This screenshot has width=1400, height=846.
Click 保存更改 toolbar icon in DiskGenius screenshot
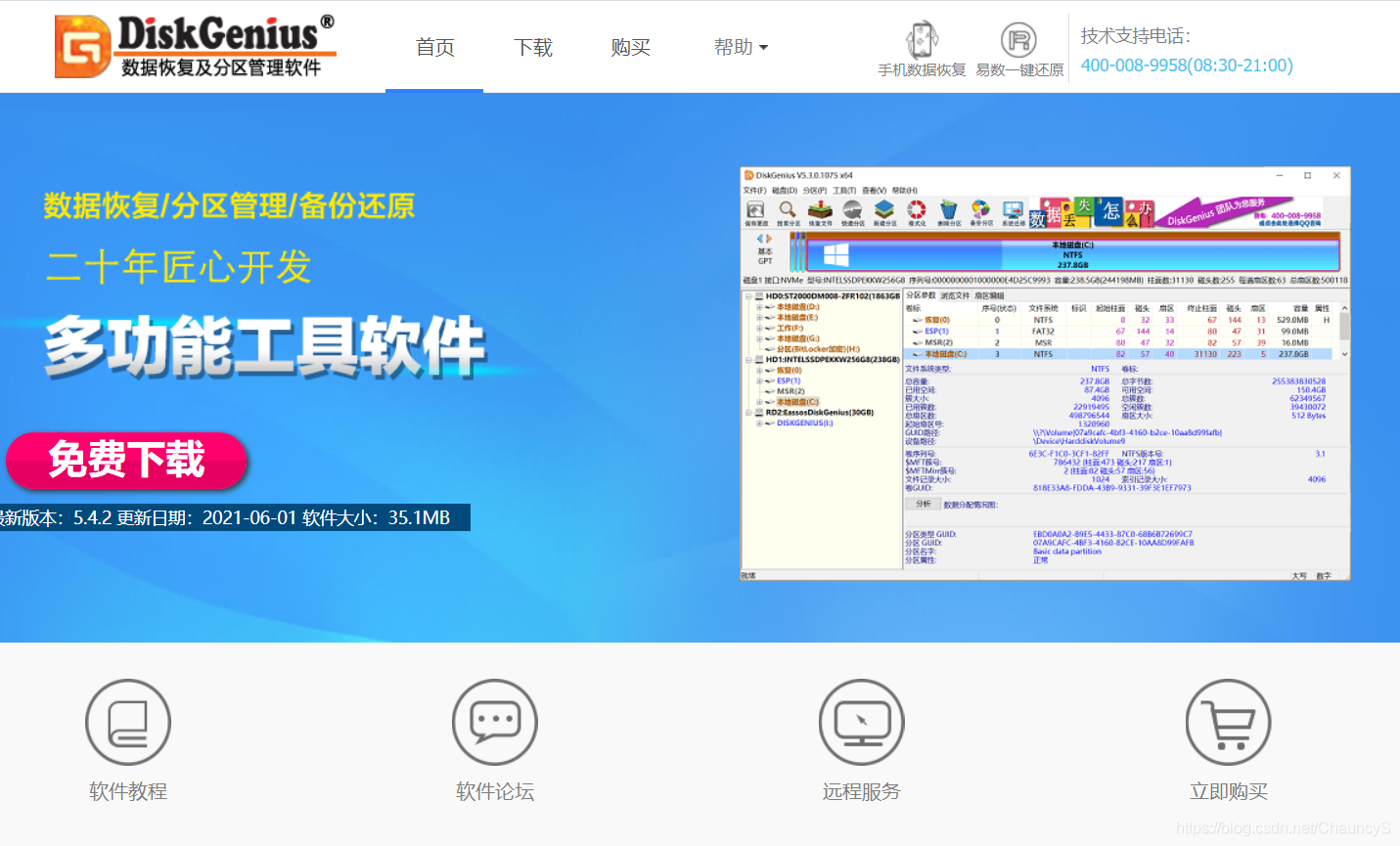click(x=756, y=213)
